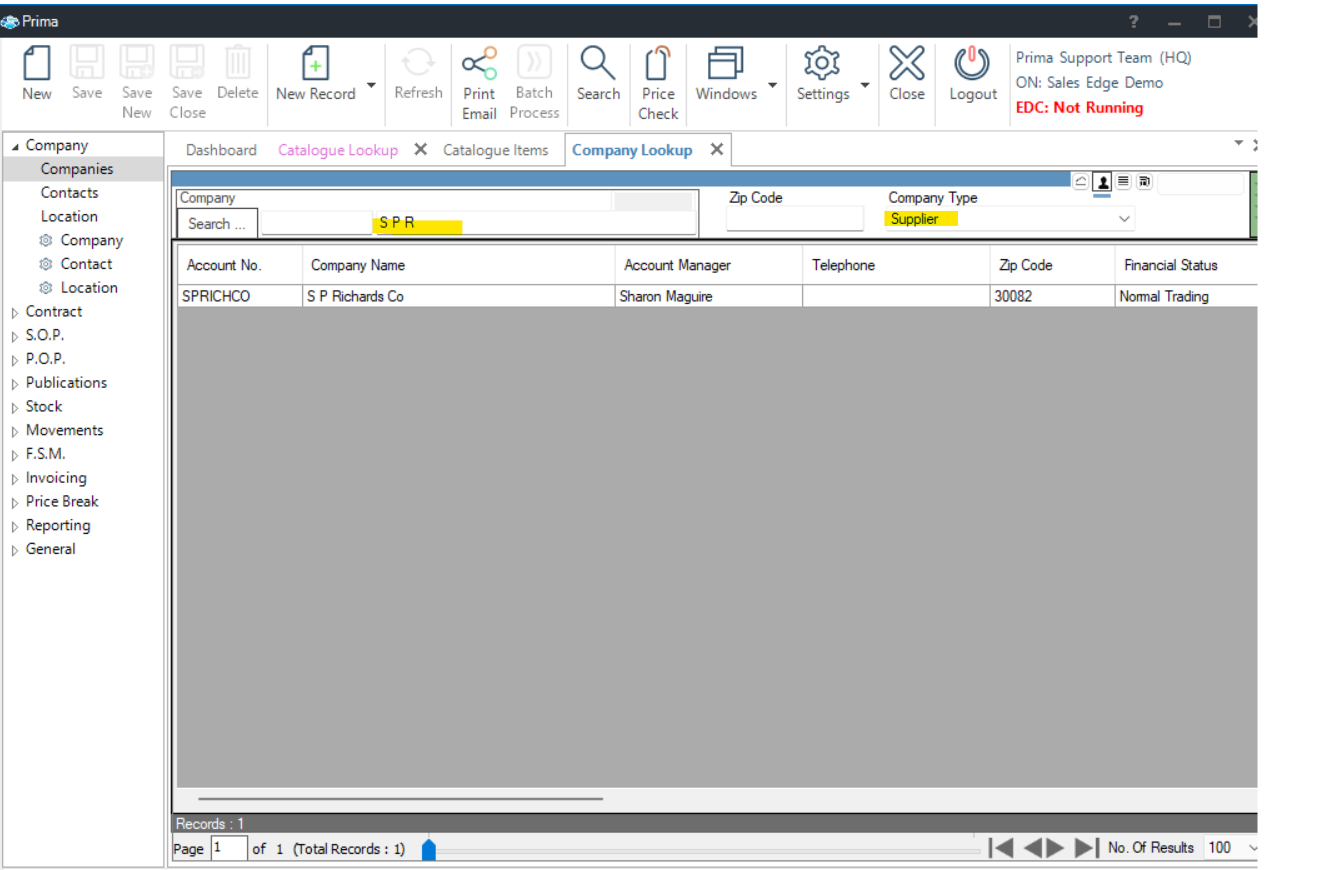The image size is (1333, 870).
Task: Open Settings dropdown arrow
Action: pyautogui.click(x=865, y=85)
